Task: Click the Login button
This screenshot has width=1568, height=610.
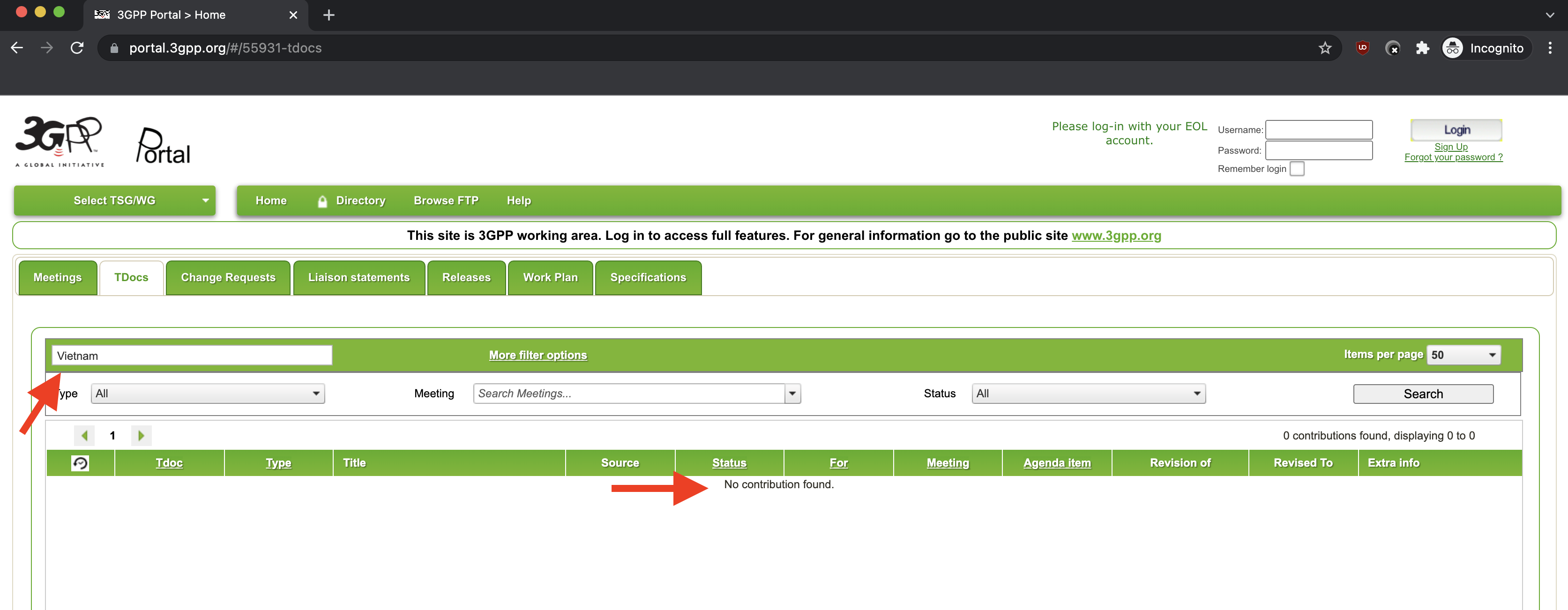Action: click(1456, 130)
